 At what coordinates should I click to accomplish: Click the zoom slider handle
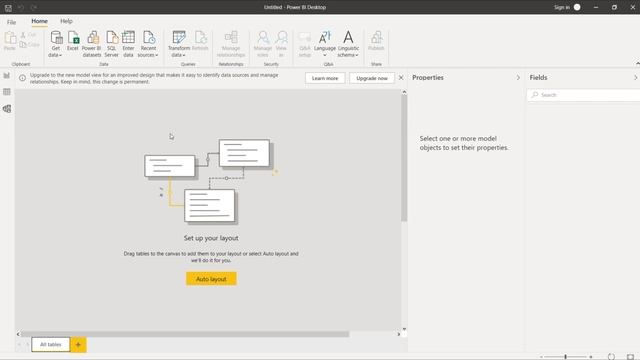pyautogui.click(x=566, y=357)
